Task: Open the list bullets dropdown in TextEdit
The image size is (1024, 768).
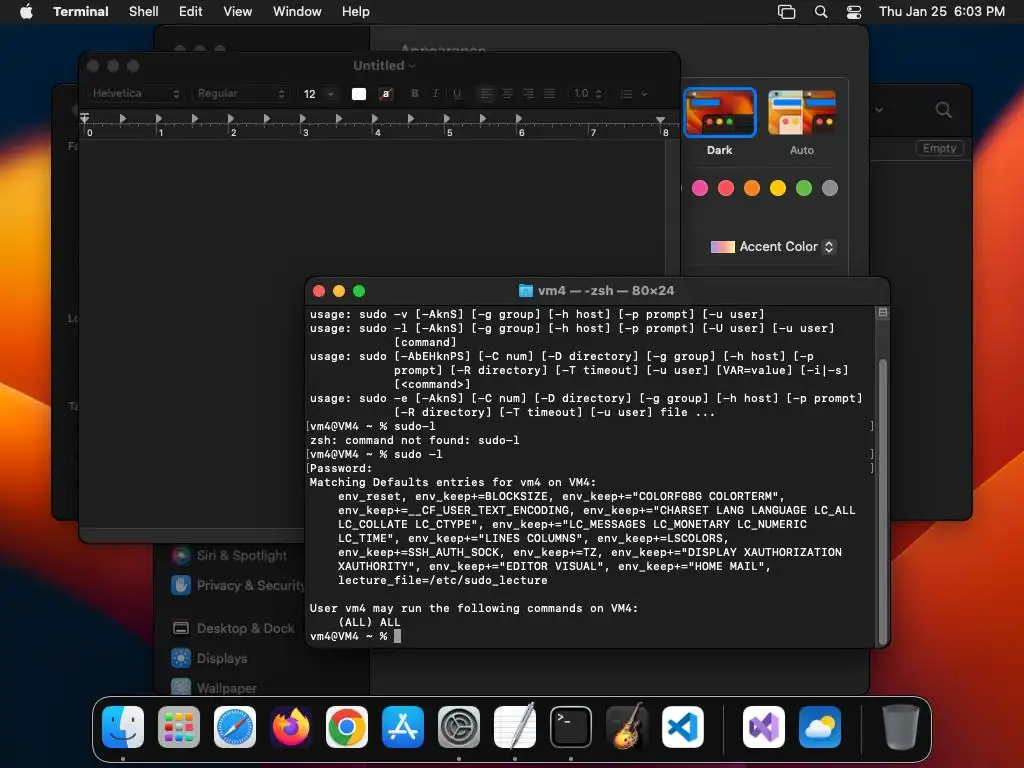Action: click(x=633, y=94)
